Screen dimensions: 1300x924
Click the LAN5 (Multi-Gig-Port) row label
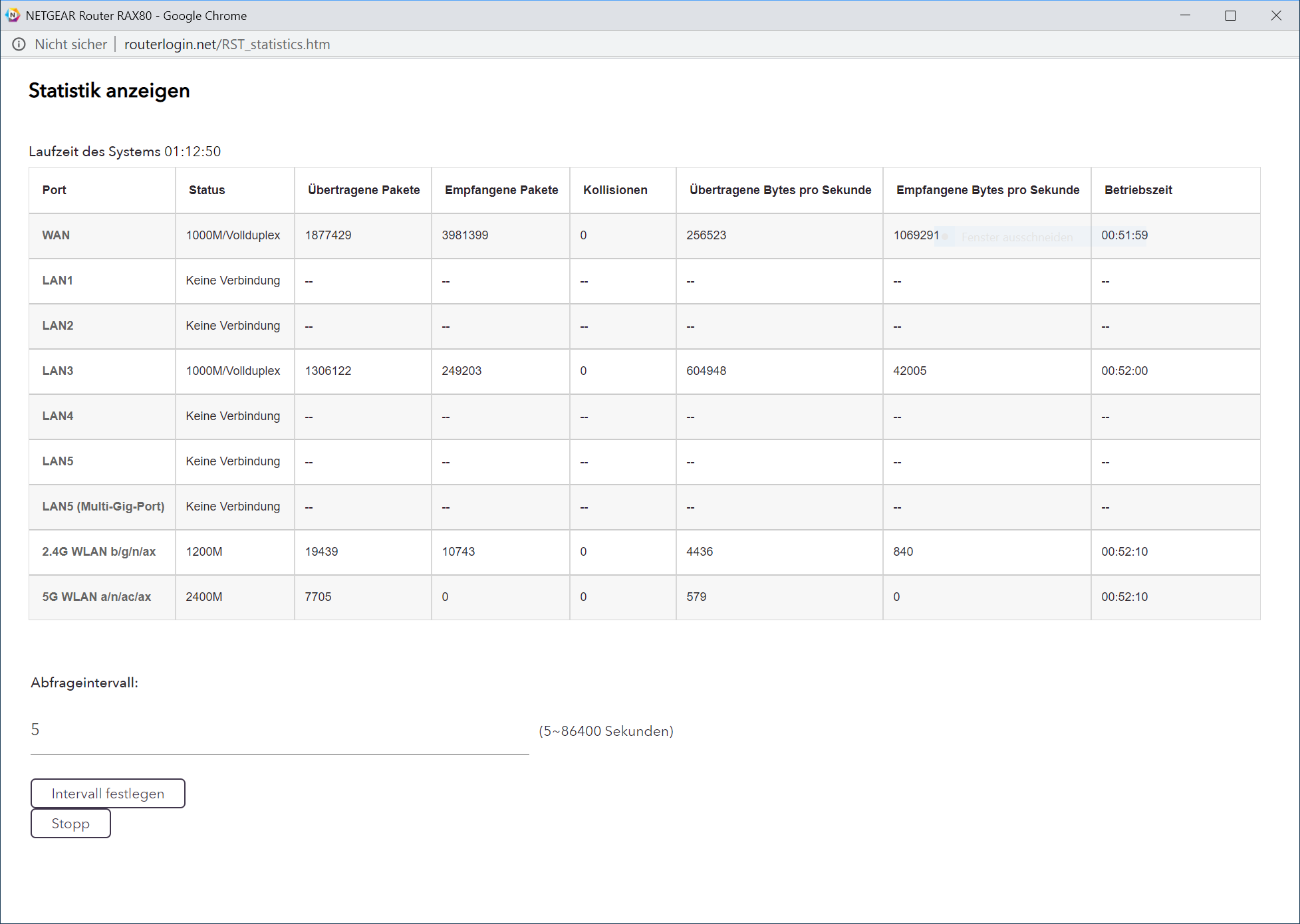tap(103, 507)
